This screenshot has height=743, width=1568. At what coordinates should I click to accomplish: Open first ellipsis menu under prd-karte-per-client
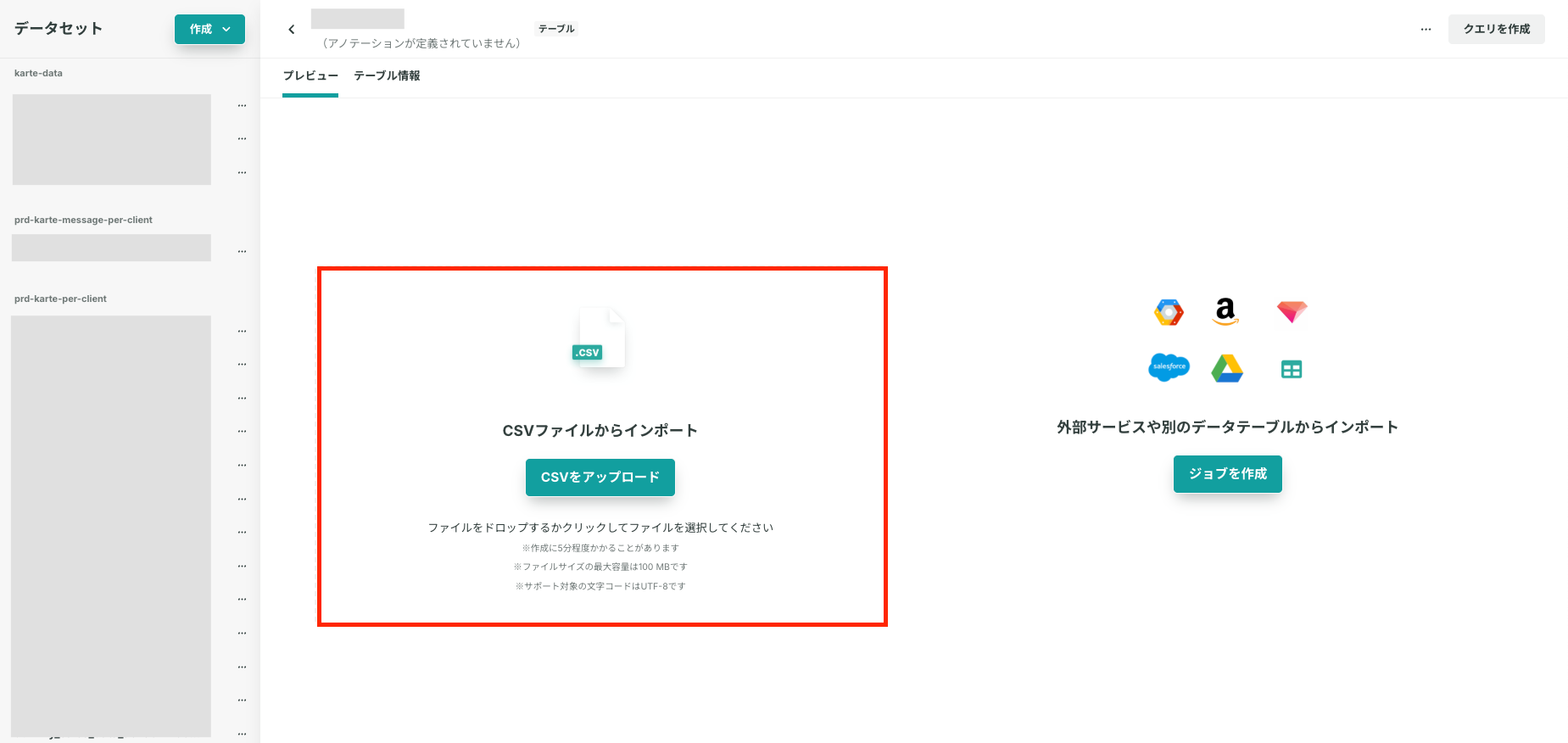pos(242,331)
